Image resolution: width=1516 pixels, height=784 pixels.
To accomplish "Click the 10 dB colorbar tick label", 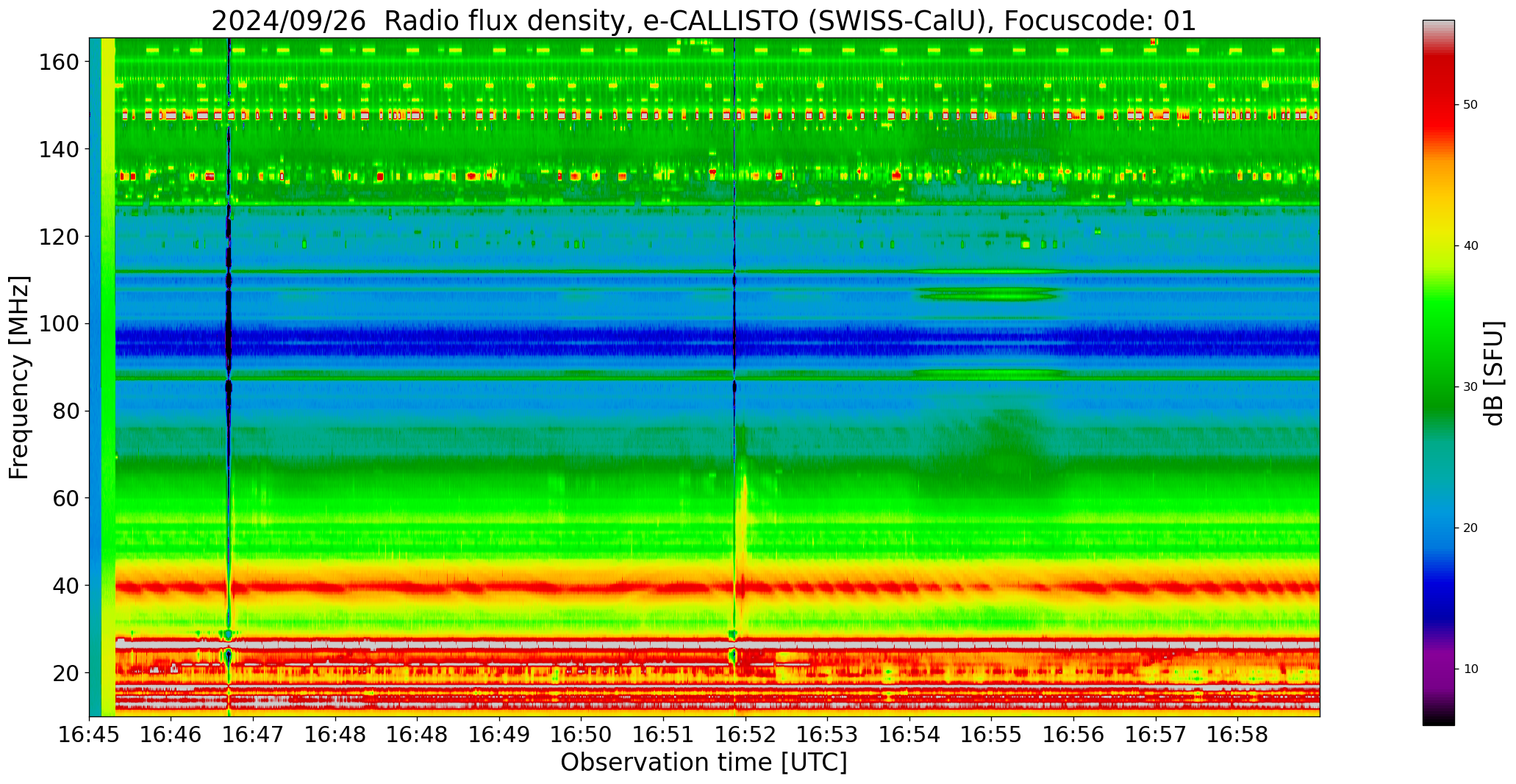I will [x=1470, y=669].
